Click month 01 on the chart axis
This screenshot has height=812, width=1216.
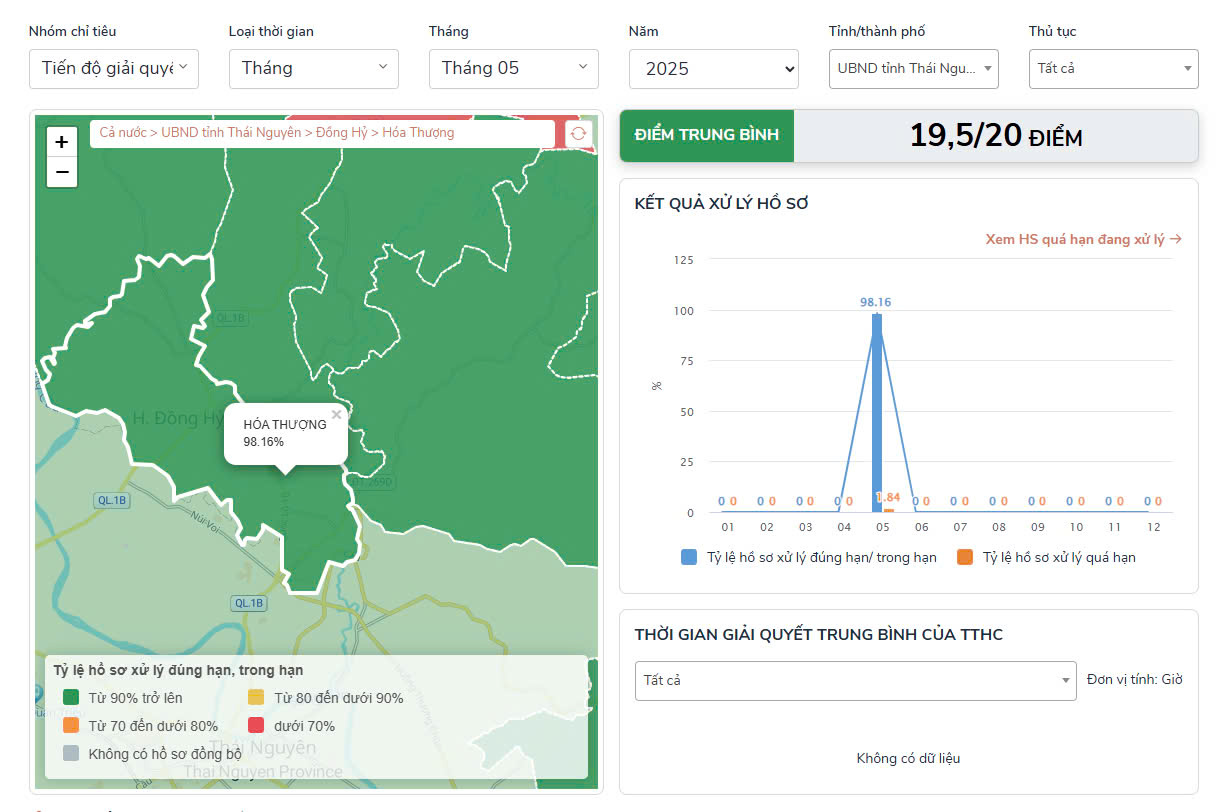(727, 527)
